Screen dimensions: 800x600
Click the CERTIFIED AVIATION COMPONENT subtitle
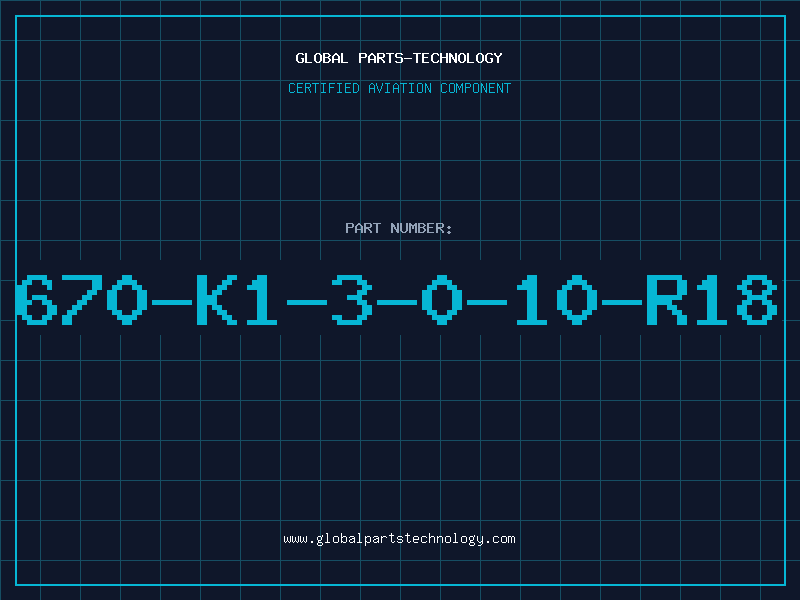[399, 88]
